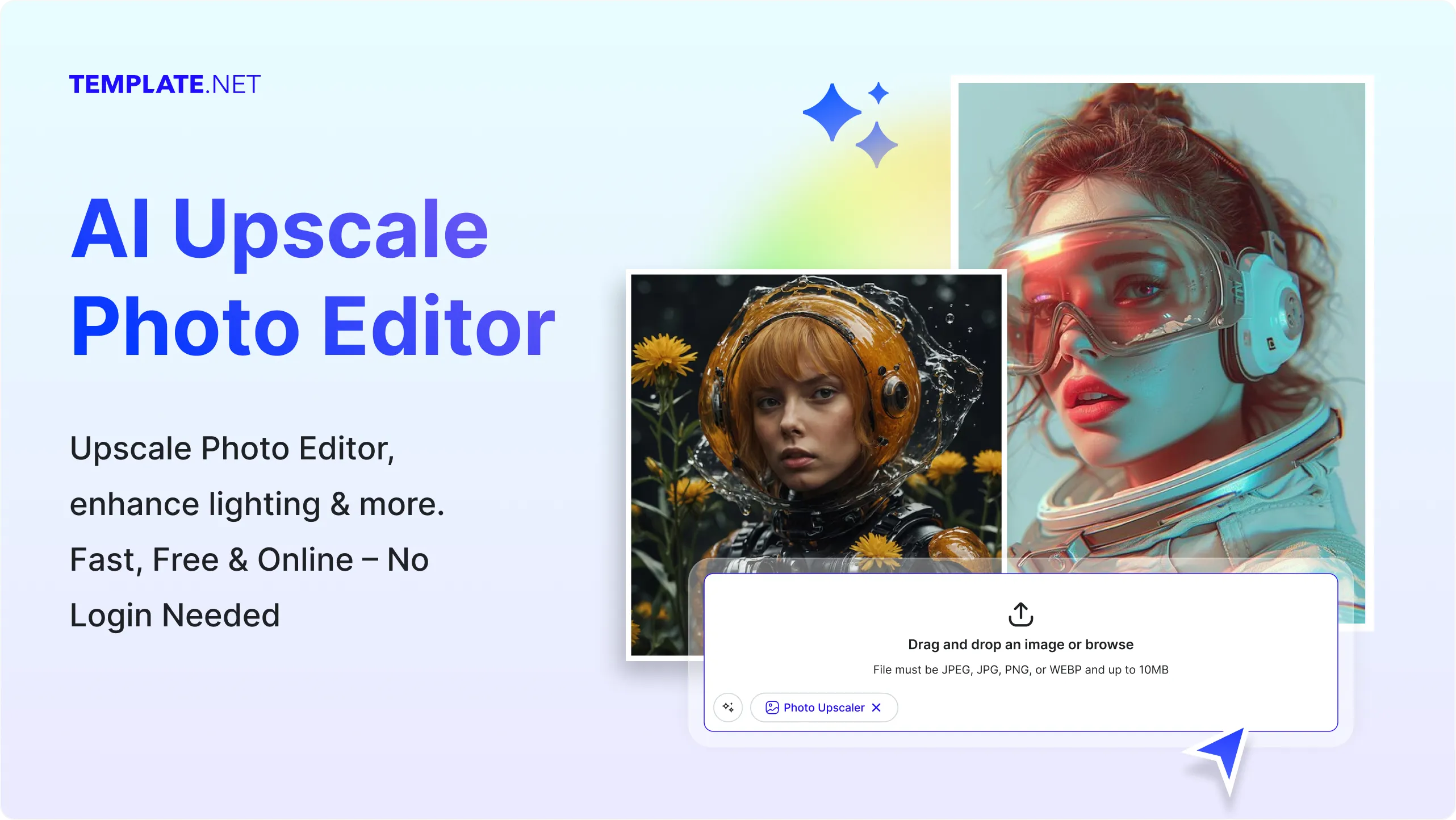Enable AI enhancement via sparkles toggle
This screenshot has height=820, width=1456.
pos(728,708)
